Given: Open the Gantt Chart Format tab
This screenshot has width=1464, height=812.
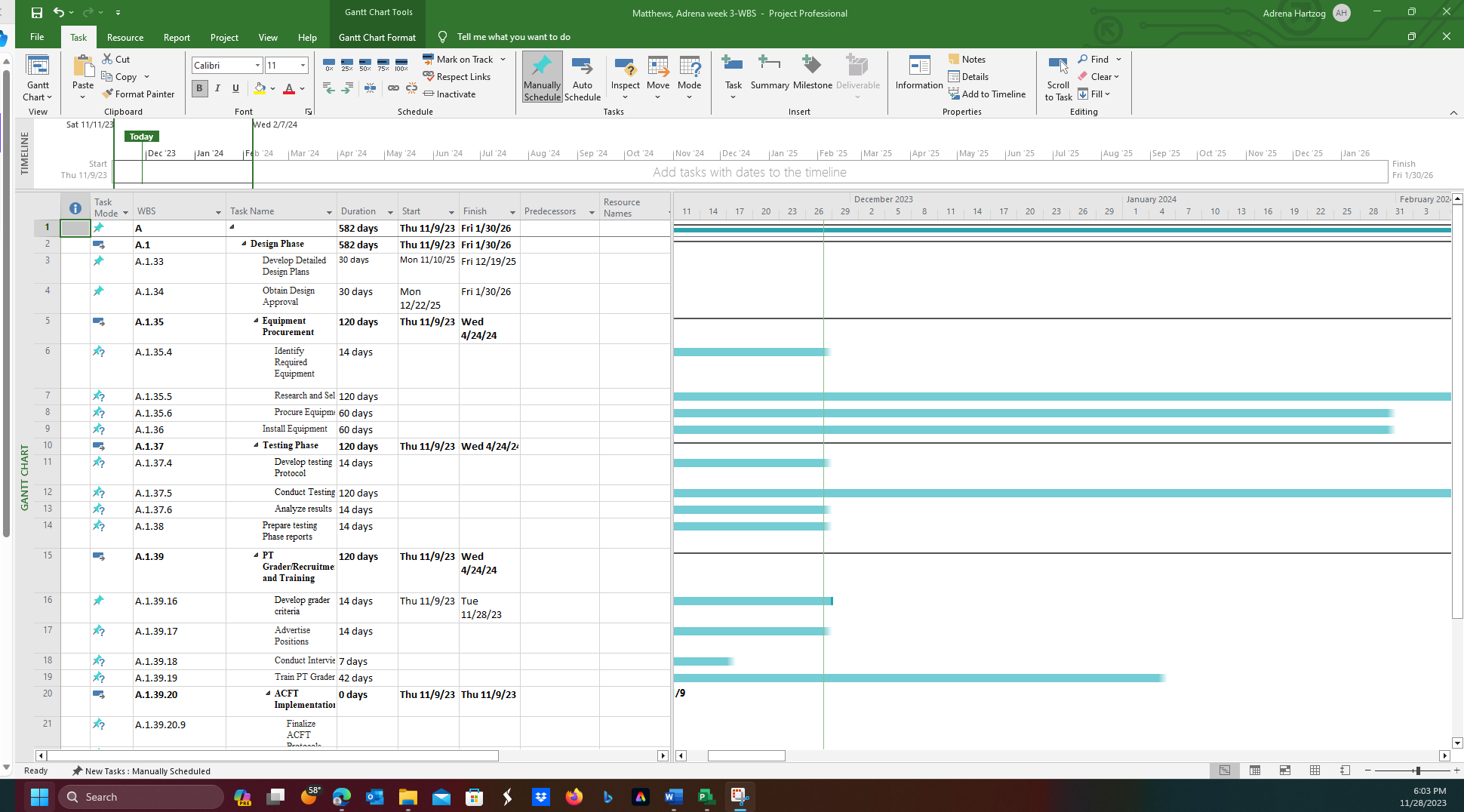Looking at the screenshot, I should click(377, 37).
